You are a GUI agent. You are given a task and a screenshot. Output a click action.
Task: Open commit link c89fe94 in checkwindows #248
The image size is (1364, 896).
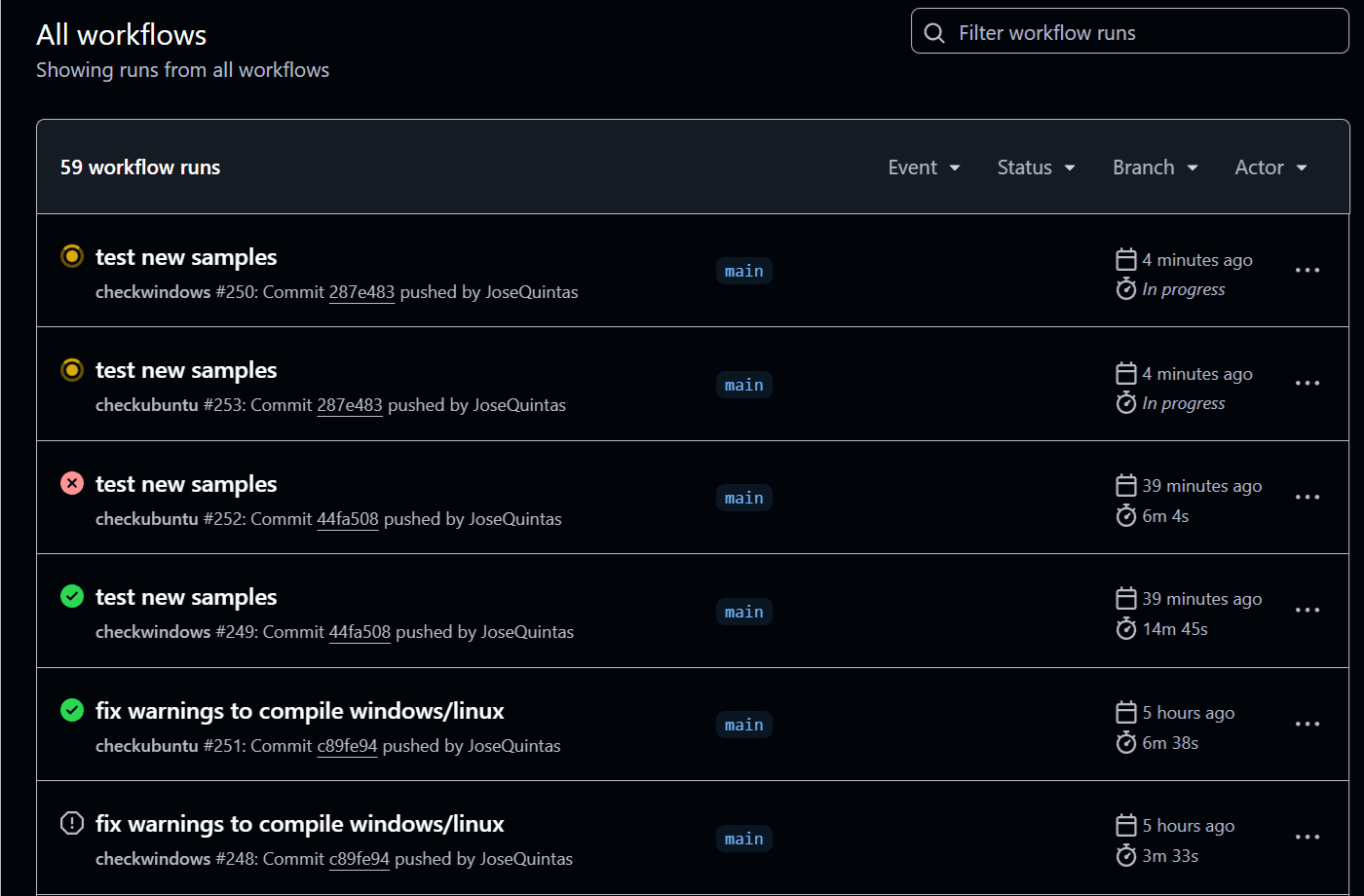tap(360, 859)
